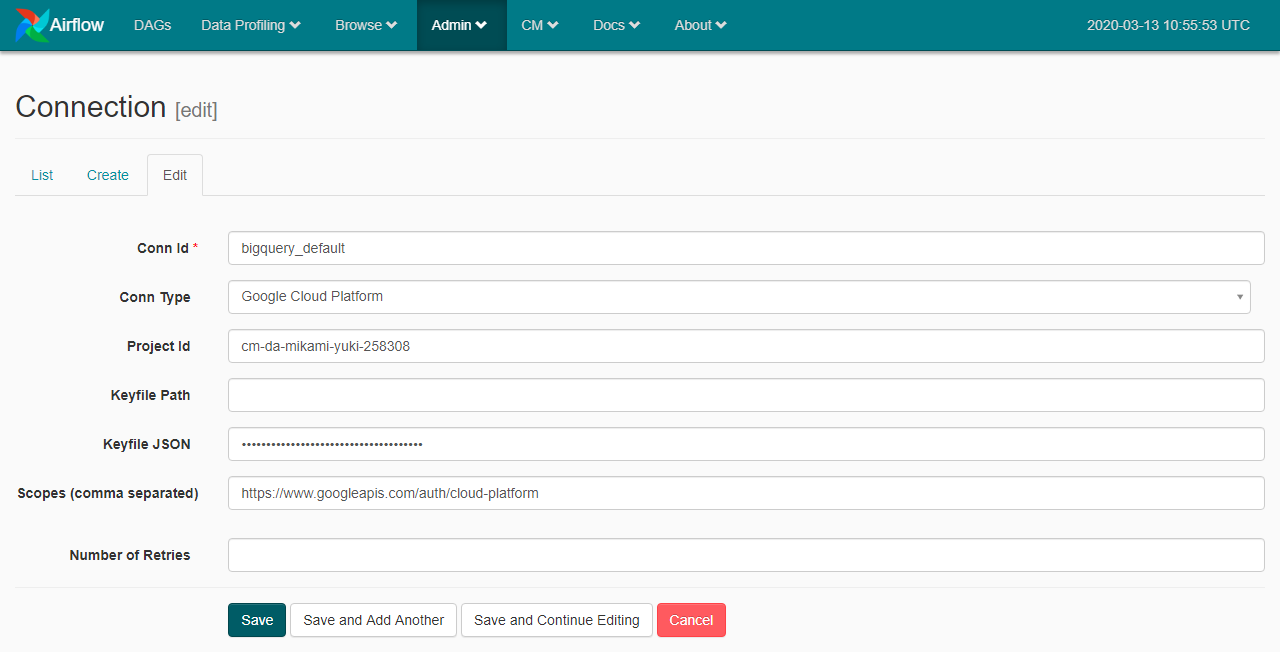
Task: Open the Conn Type dropdown arrow
Action: [1240, 297]
